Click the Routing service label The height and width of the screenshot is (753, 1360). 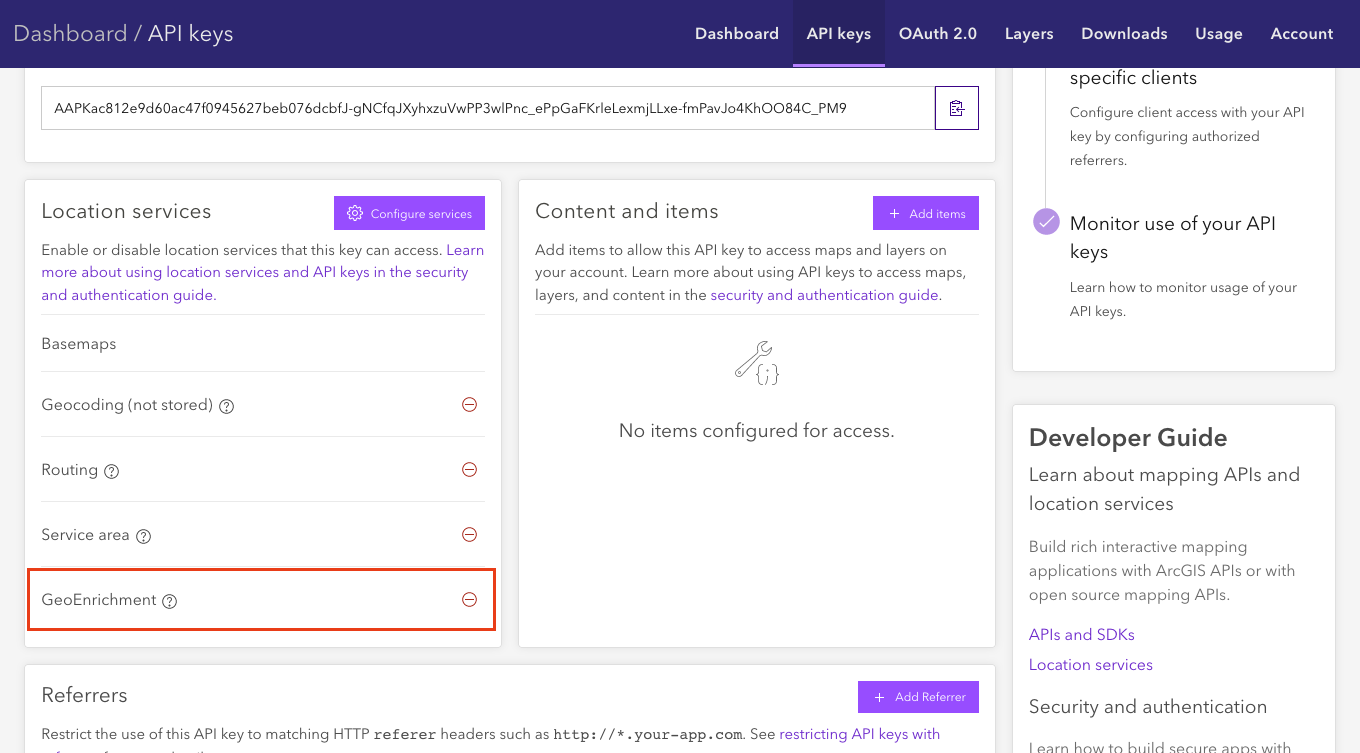click(x=70, y=470)
